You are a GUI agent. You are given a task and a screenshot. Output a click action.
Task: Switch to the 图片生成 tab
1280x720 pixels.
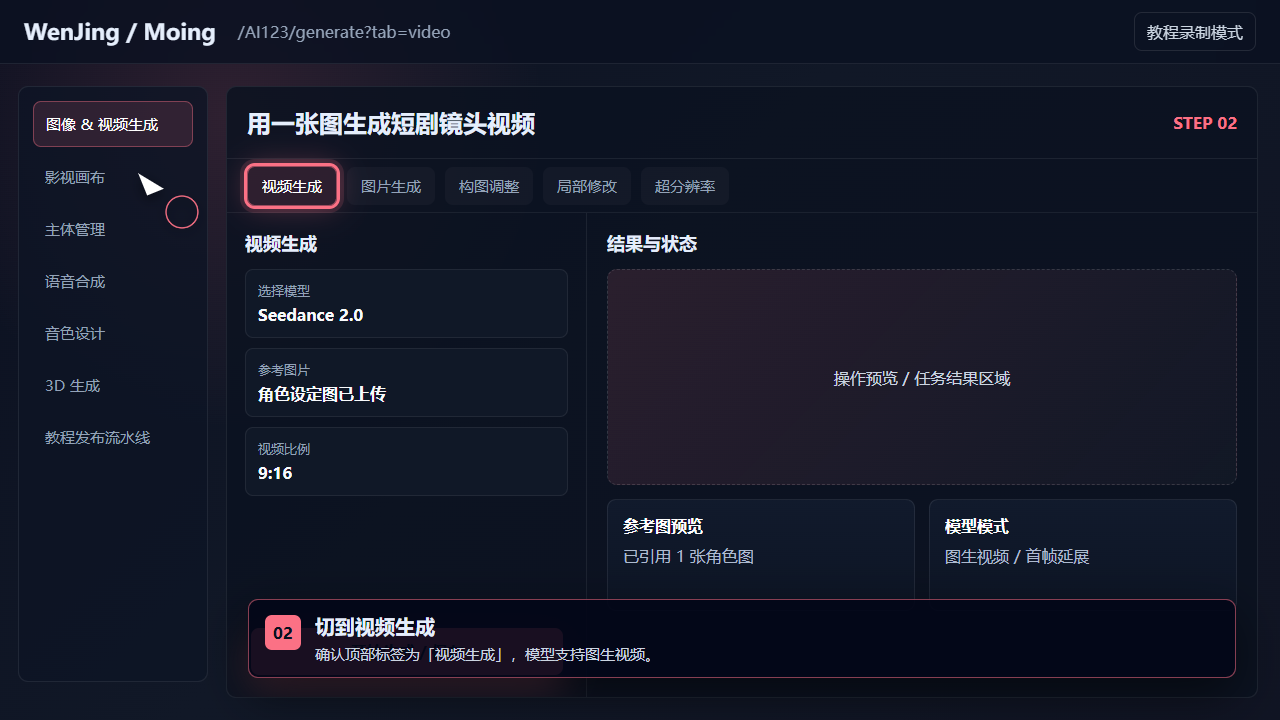click(x=391, y=186)
